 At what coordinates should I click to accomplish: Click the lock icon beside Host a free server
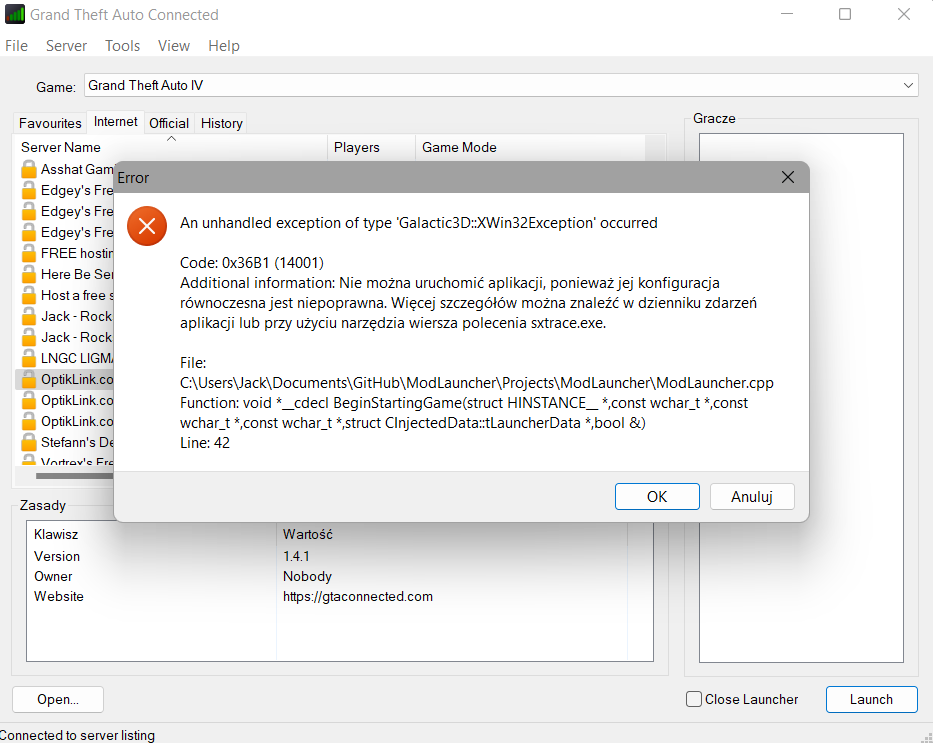coord(29,295)
